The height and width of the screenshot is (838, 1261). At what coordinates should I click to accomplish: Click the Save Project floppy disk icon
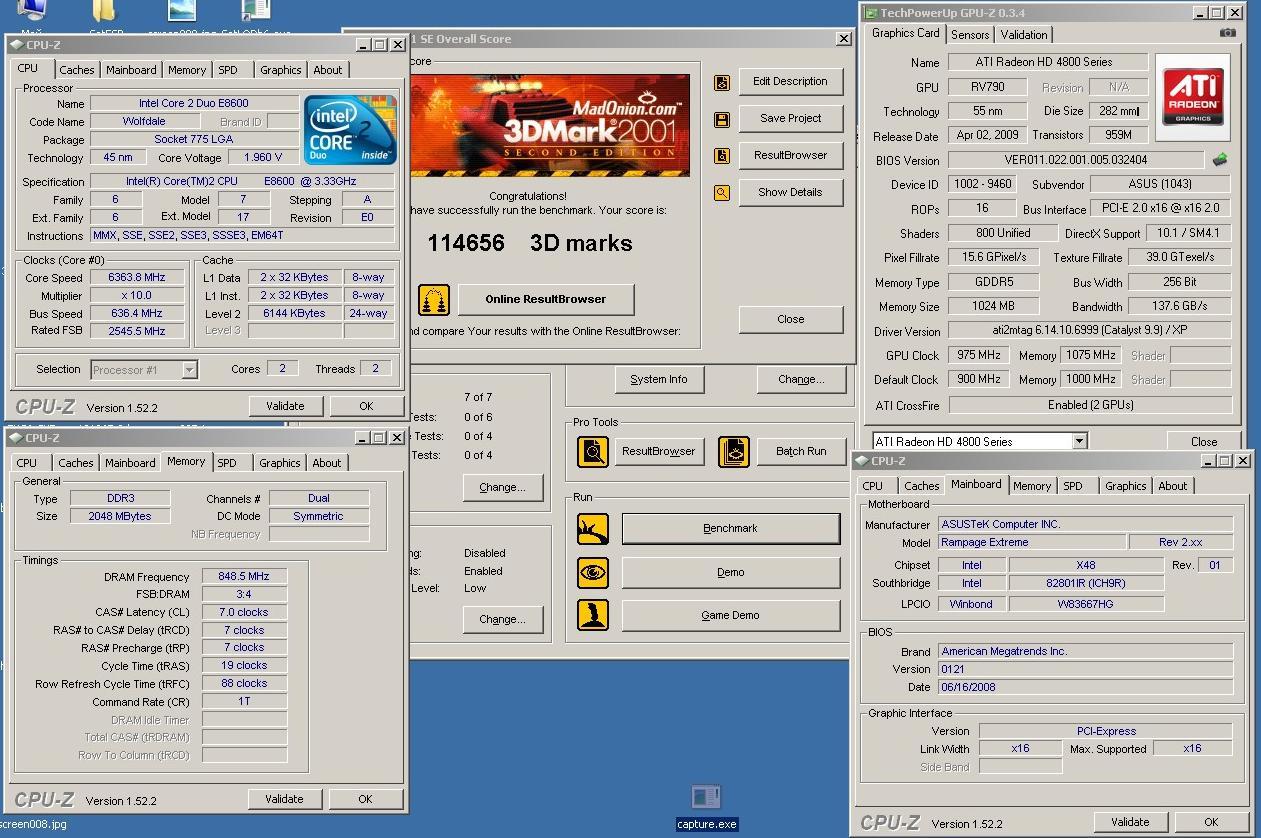722,119
